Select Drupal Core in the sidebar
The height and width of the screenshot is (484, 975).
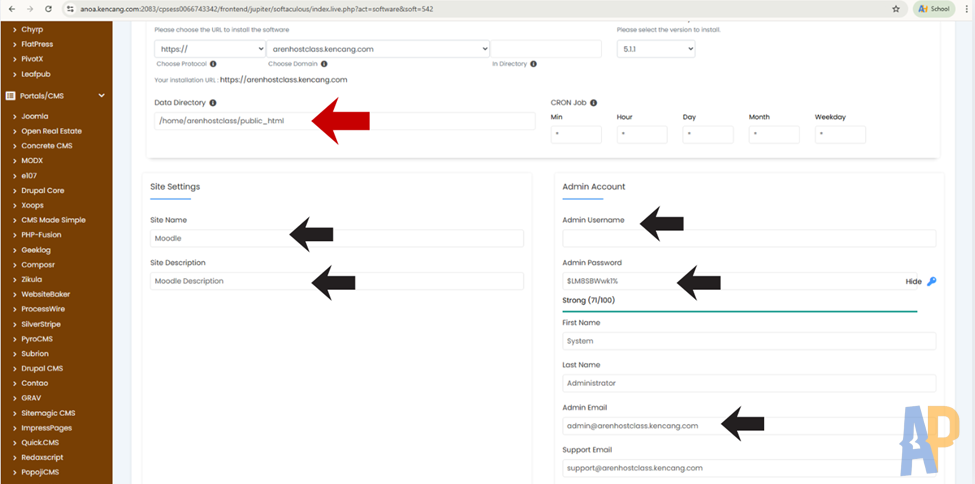click(43, 190)
